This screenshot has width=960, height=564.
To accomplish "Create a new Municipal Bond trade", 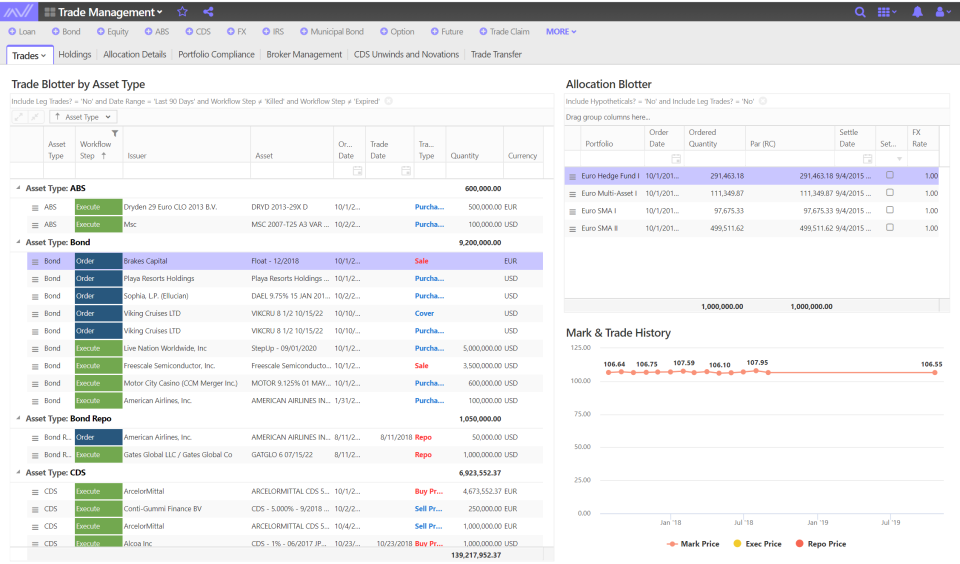I will click(x=331, y=31).
